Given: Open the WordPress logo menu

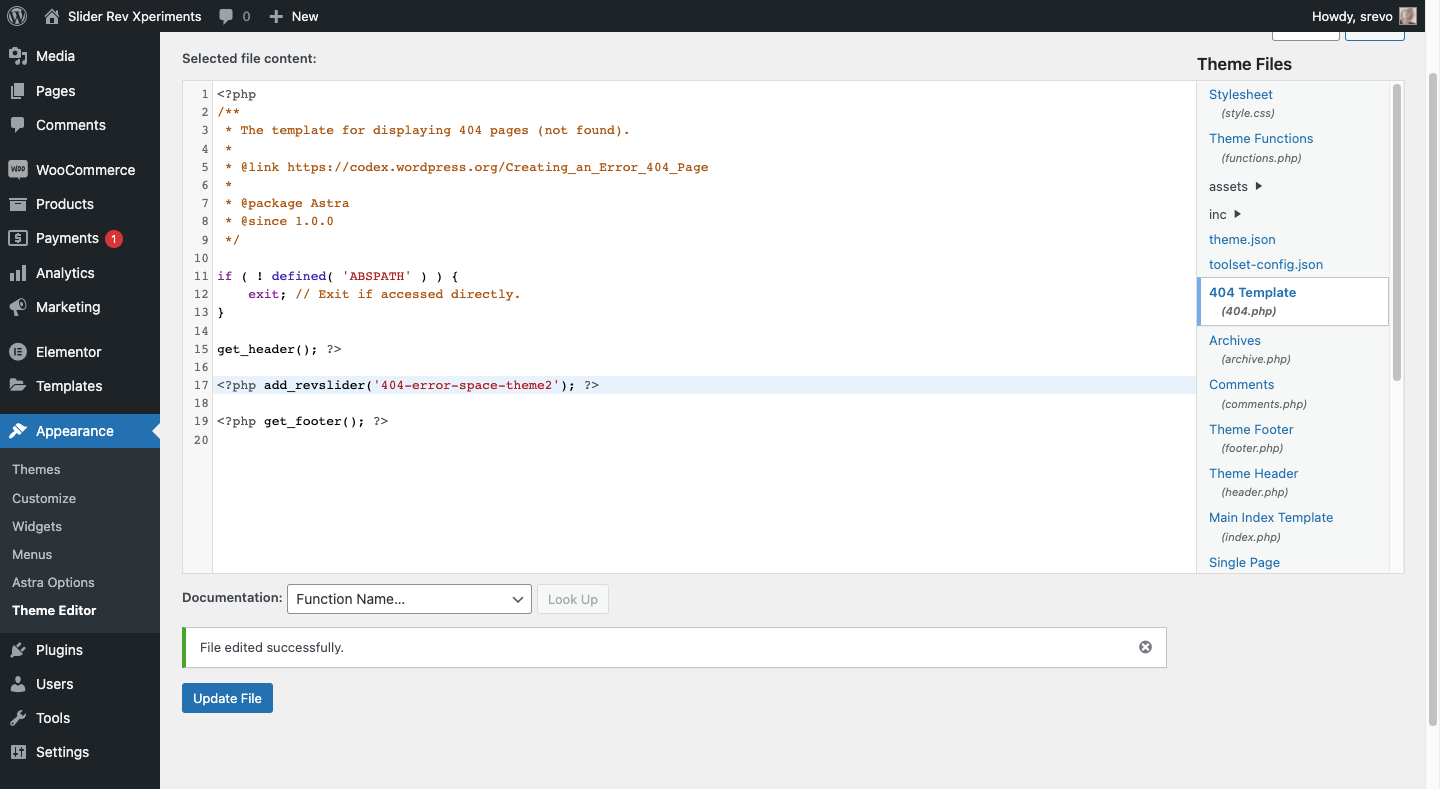Looking at the screenshot, I should [x=17, y=16].
